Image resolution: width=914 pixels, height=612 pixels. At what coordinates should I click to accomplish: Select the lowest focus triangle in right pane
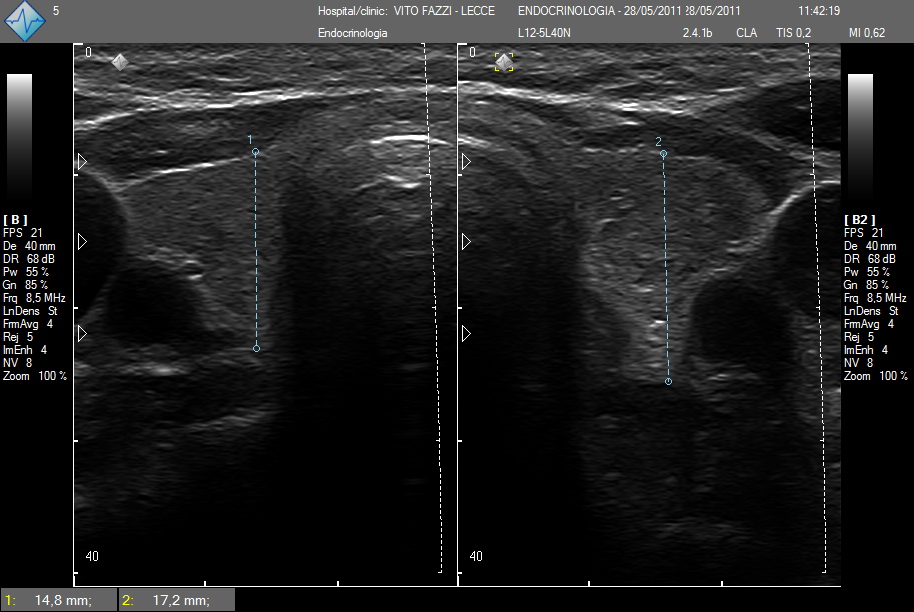point(466,333)
